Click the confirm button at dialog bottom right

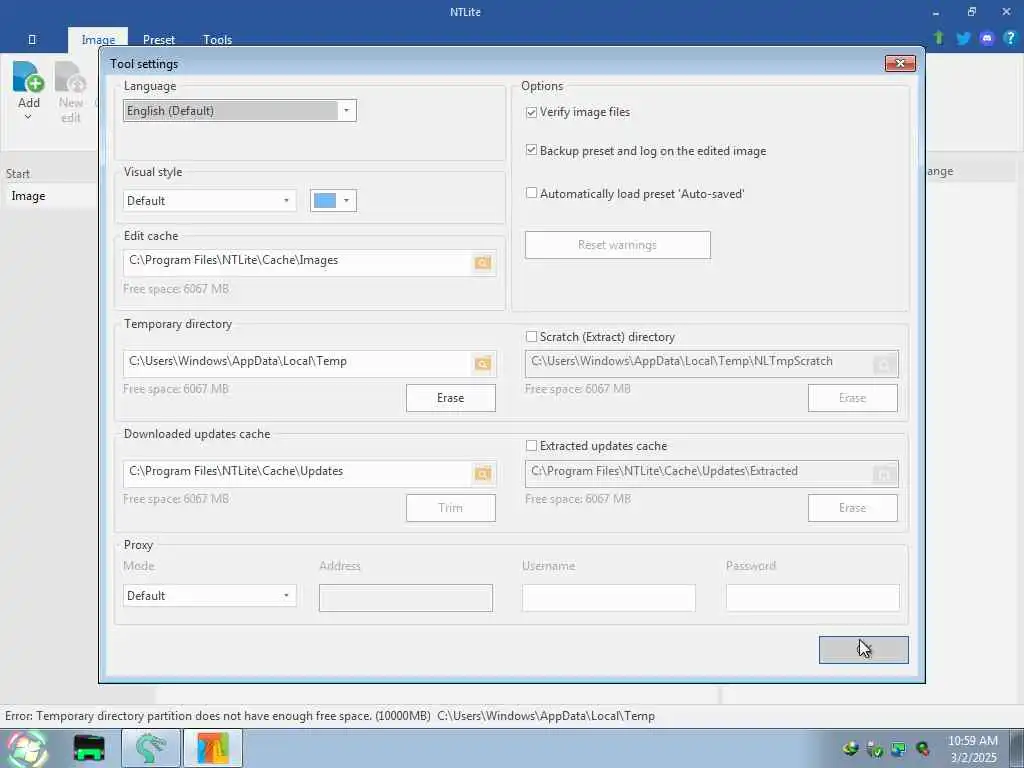pos(863,650)
